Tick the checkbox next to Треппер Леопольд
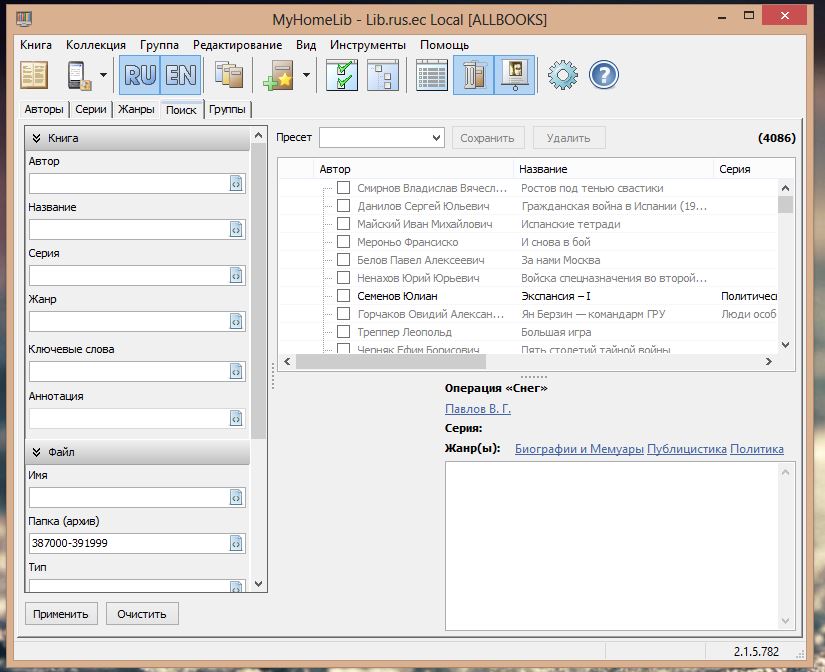This screenshot has width=825, height=672. pos(343,332)
